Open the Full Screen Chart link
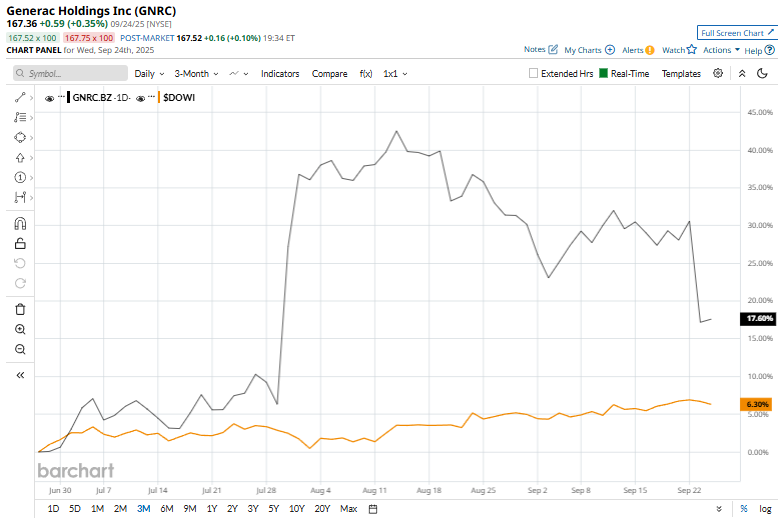The image size is (778, 521). (x=737, y=33)
